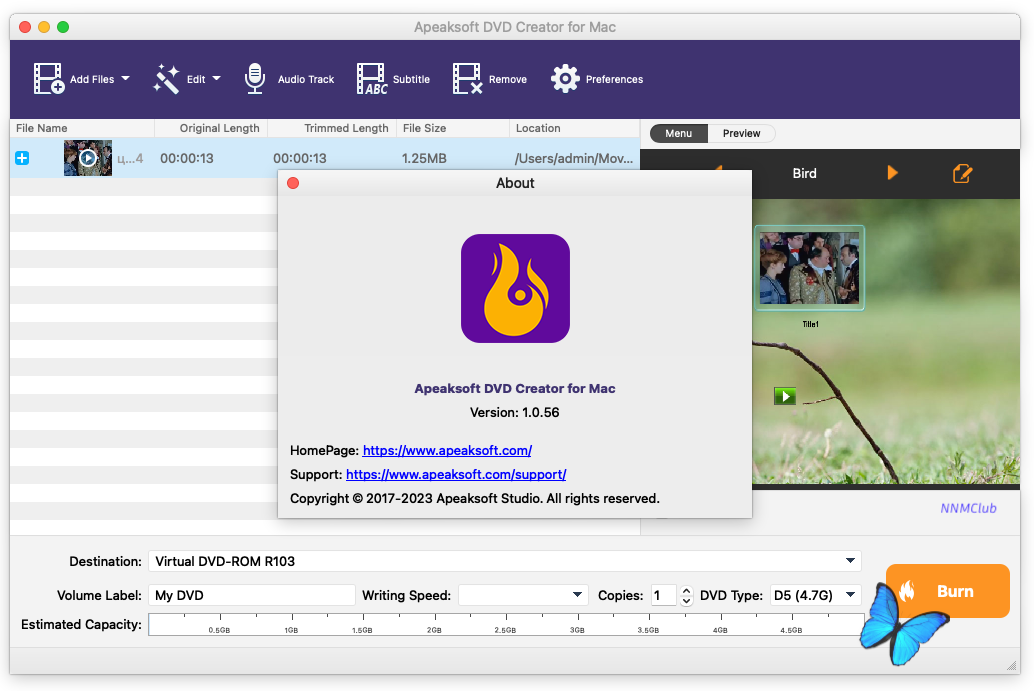This screenshot has width=1034, height=691.
Task: Expand the file row with plus icon
Action: (22, 158)
